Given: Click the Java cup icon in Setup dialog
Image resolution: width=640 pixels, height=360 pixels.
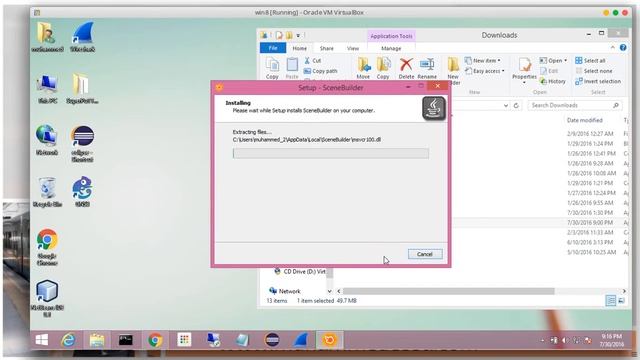Looking at the screenshot, I should pyautogui.click(x=434, y=108).
